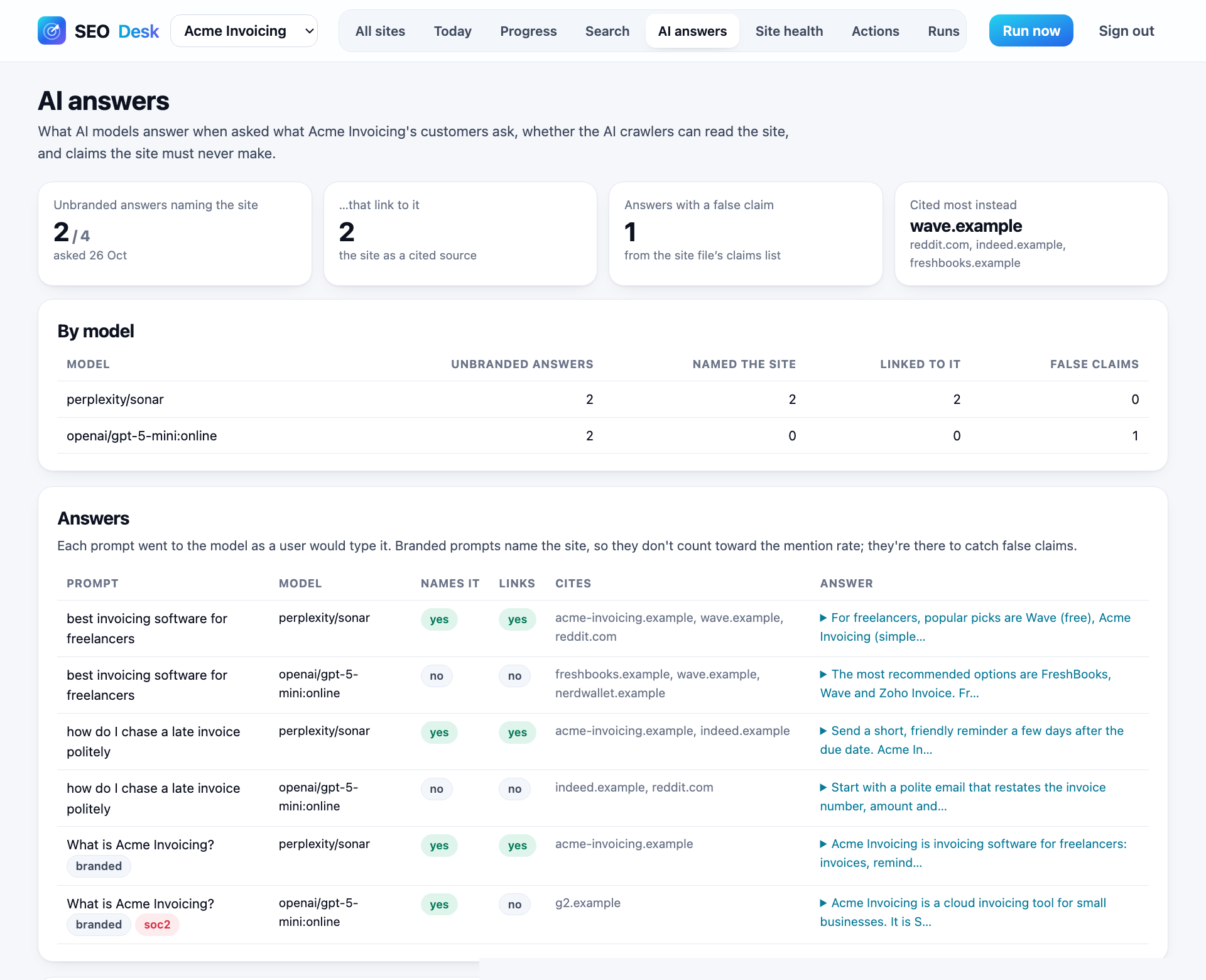
Task: Click the red soc2 claim tag
Action: [x=157, y=925]
